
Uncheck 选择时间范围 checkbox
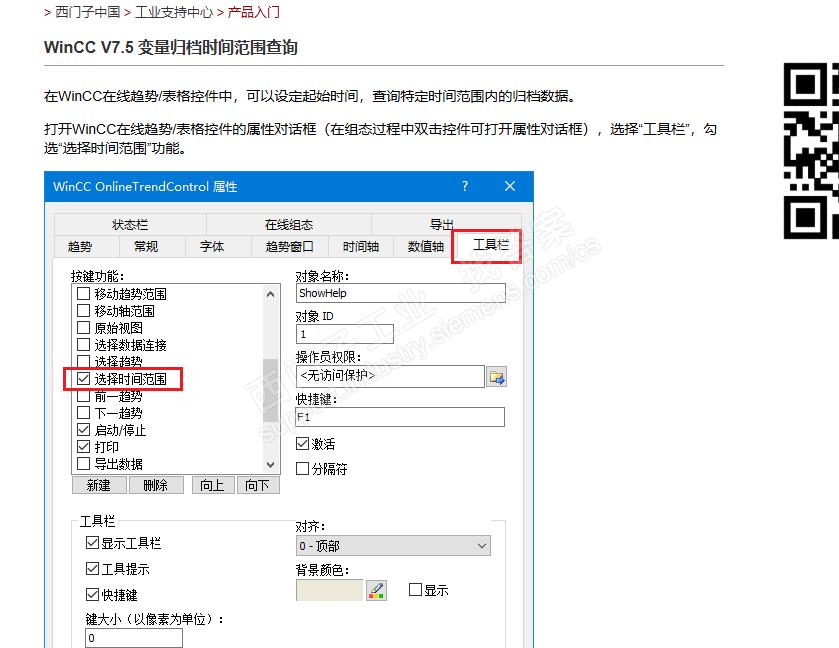pyautogui.click(x=83, y=379)
